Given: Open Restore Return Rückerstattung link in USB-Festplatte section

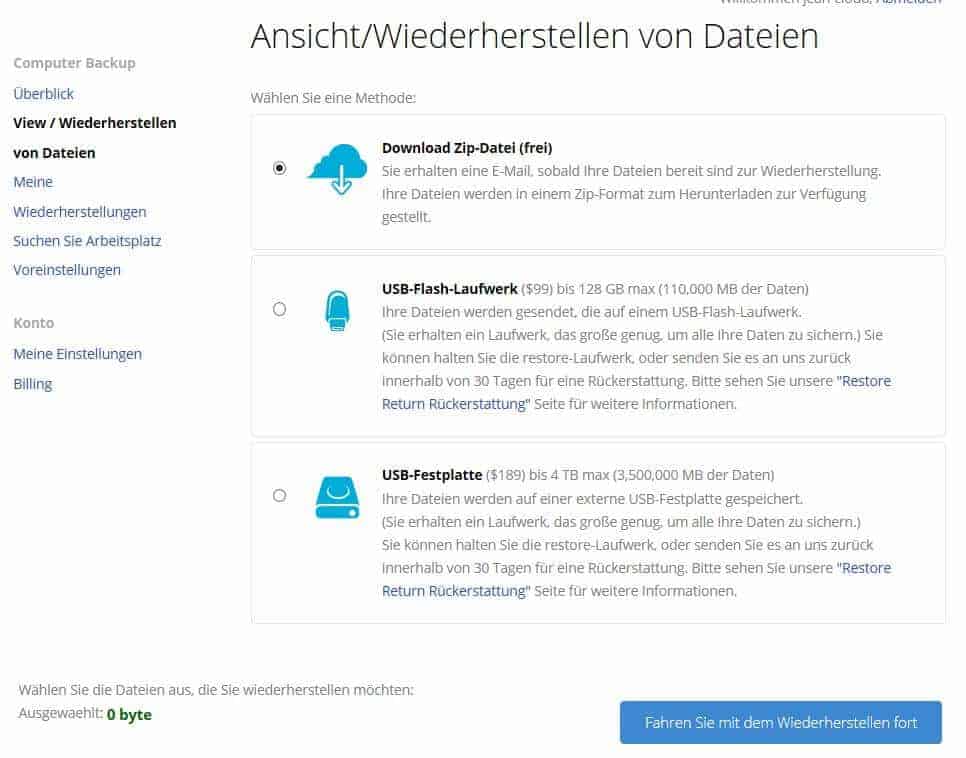Looking at the screenshot, I should pos(636,579).
